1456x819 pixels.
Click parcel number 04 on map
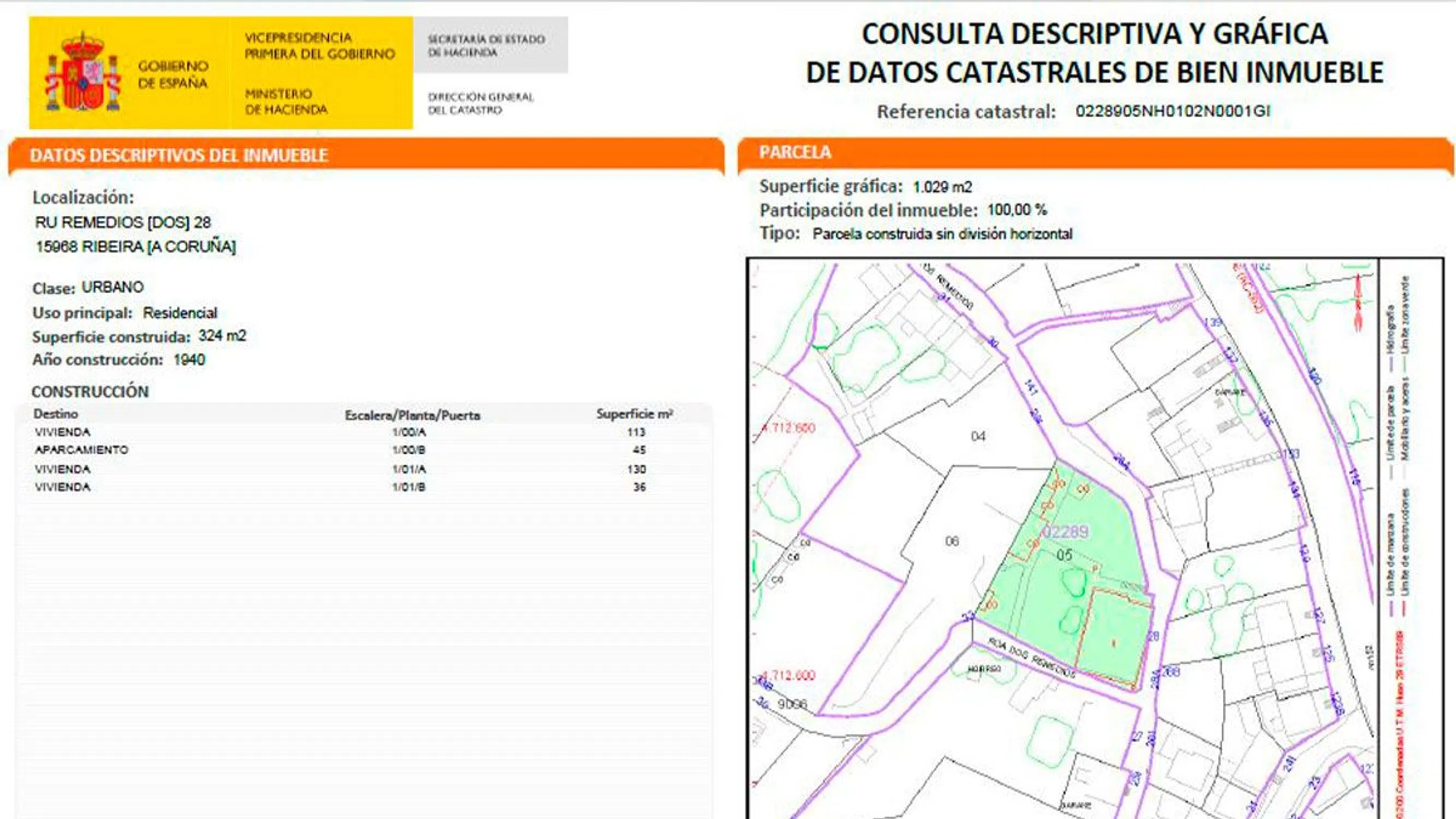[978, 436]
